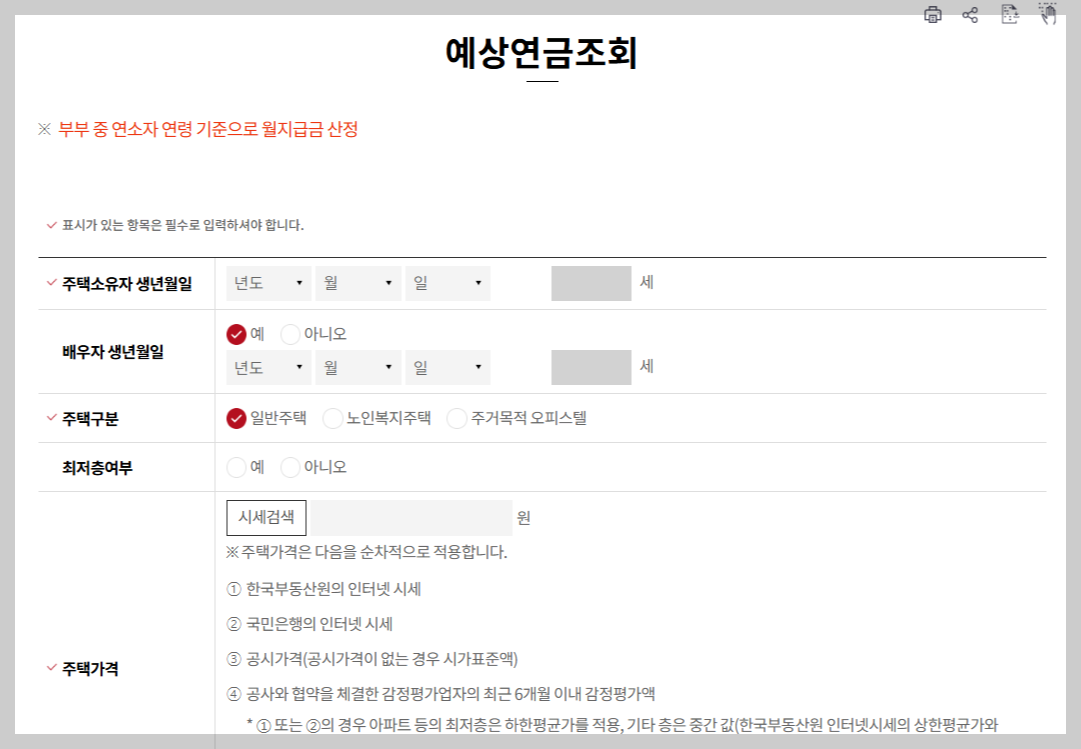Screen dimensions: 1081x749
Task: Open the 년도 dropdown under 배우자 생년월일
Action: pos(268,366)
